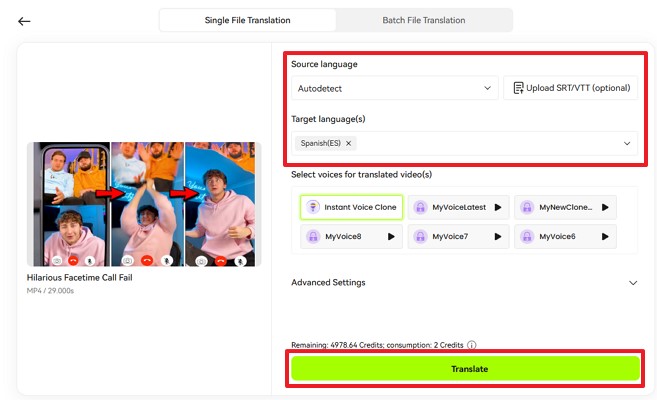Click the Instant Voice Clone avatar icon
Viewport: 657px width, 400px height.
pyautogui.click(x=312, y=207)
